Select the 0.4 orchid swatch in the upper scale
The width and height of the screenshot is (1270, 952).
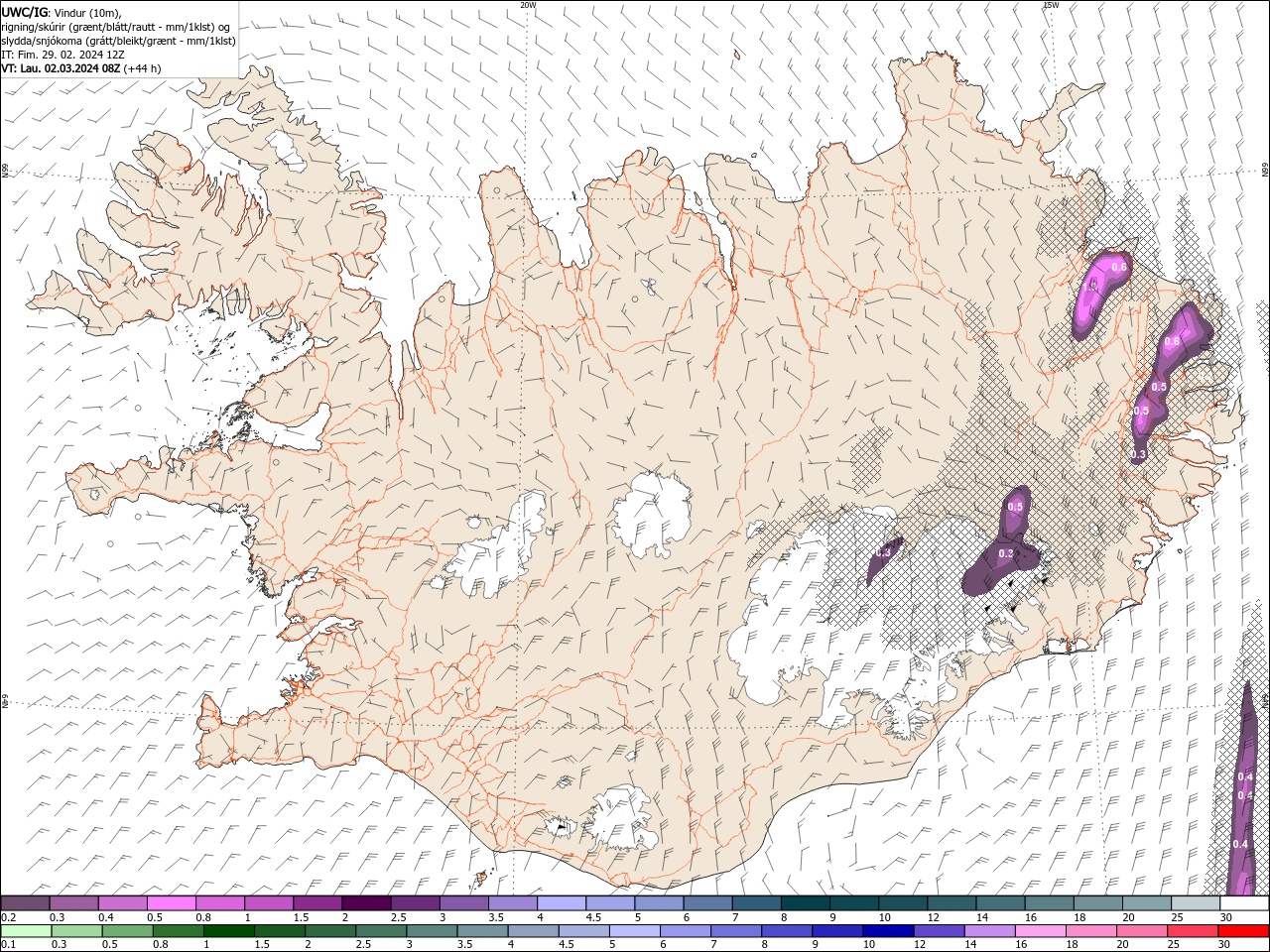pos(122,903)
